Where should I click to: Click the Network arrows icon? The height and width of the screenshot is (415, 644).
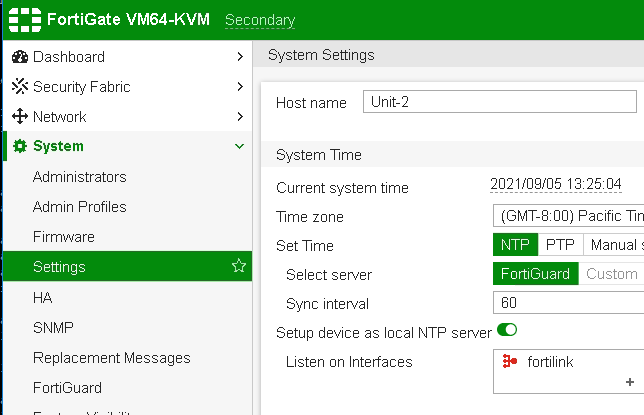[20, 116]
